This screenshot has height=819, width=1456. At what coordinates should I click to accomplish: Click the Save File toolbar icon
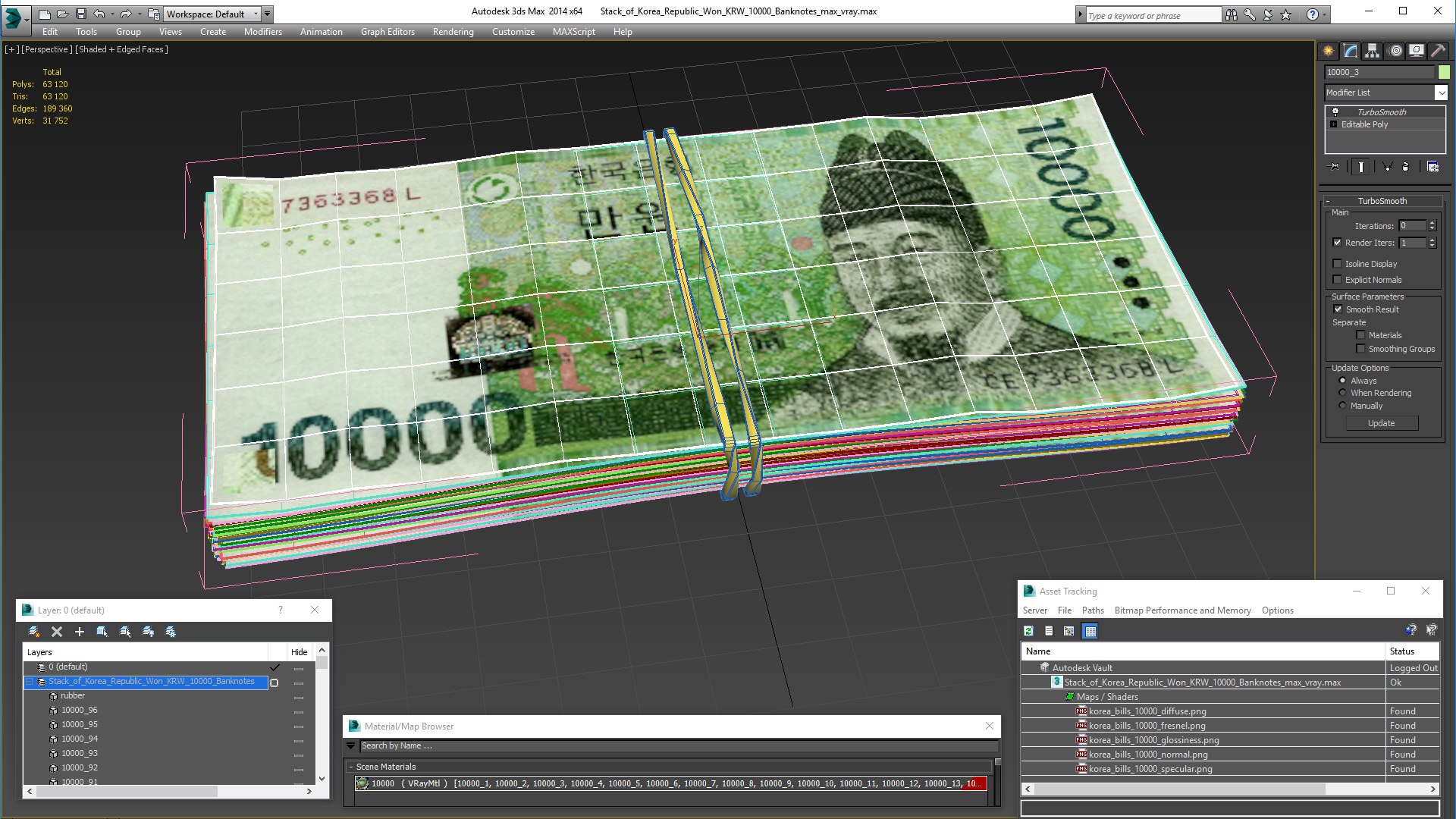pyautogui.click(x=81, y=14)
